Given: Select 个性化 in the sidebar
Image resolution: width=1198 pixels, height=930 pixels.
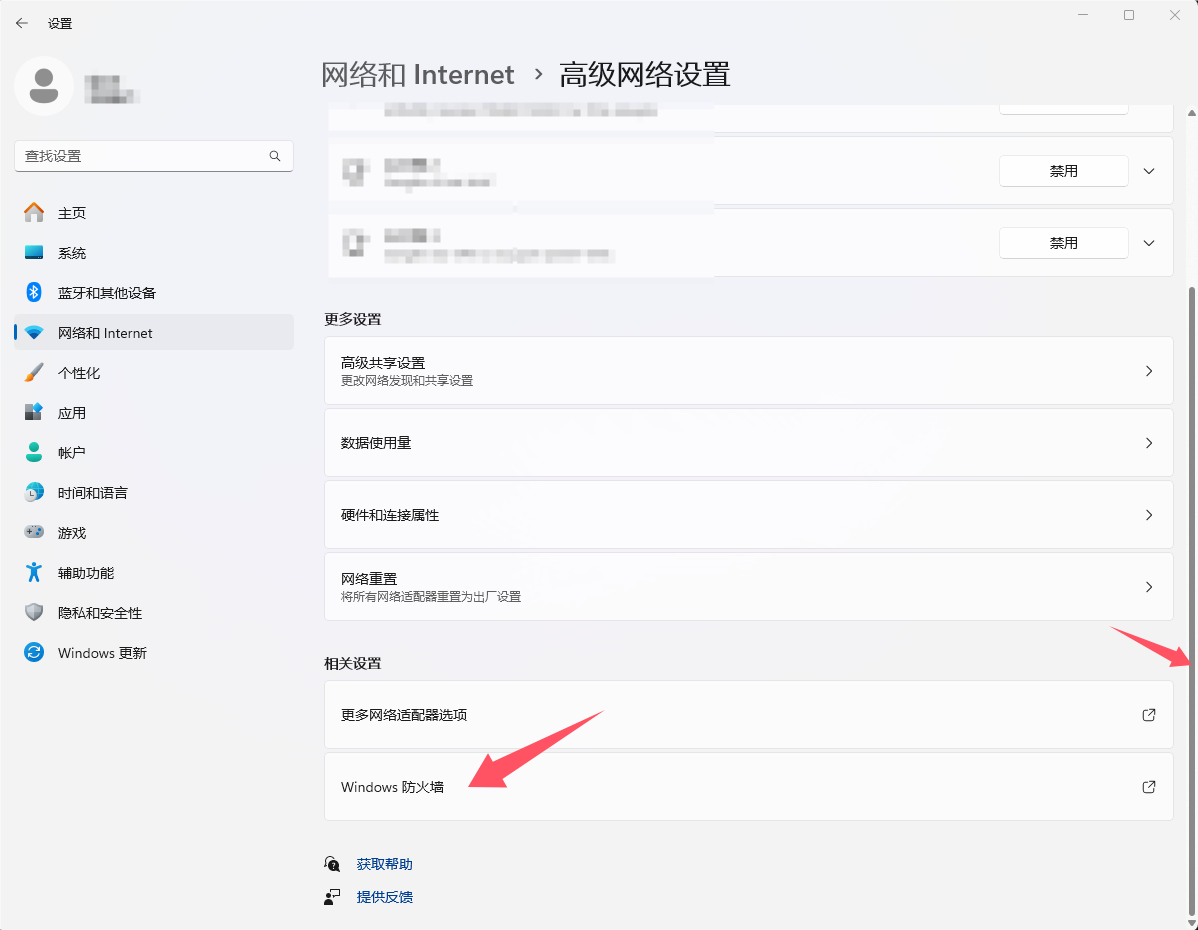Looking at the screenshot, I should tap(154, 372).
